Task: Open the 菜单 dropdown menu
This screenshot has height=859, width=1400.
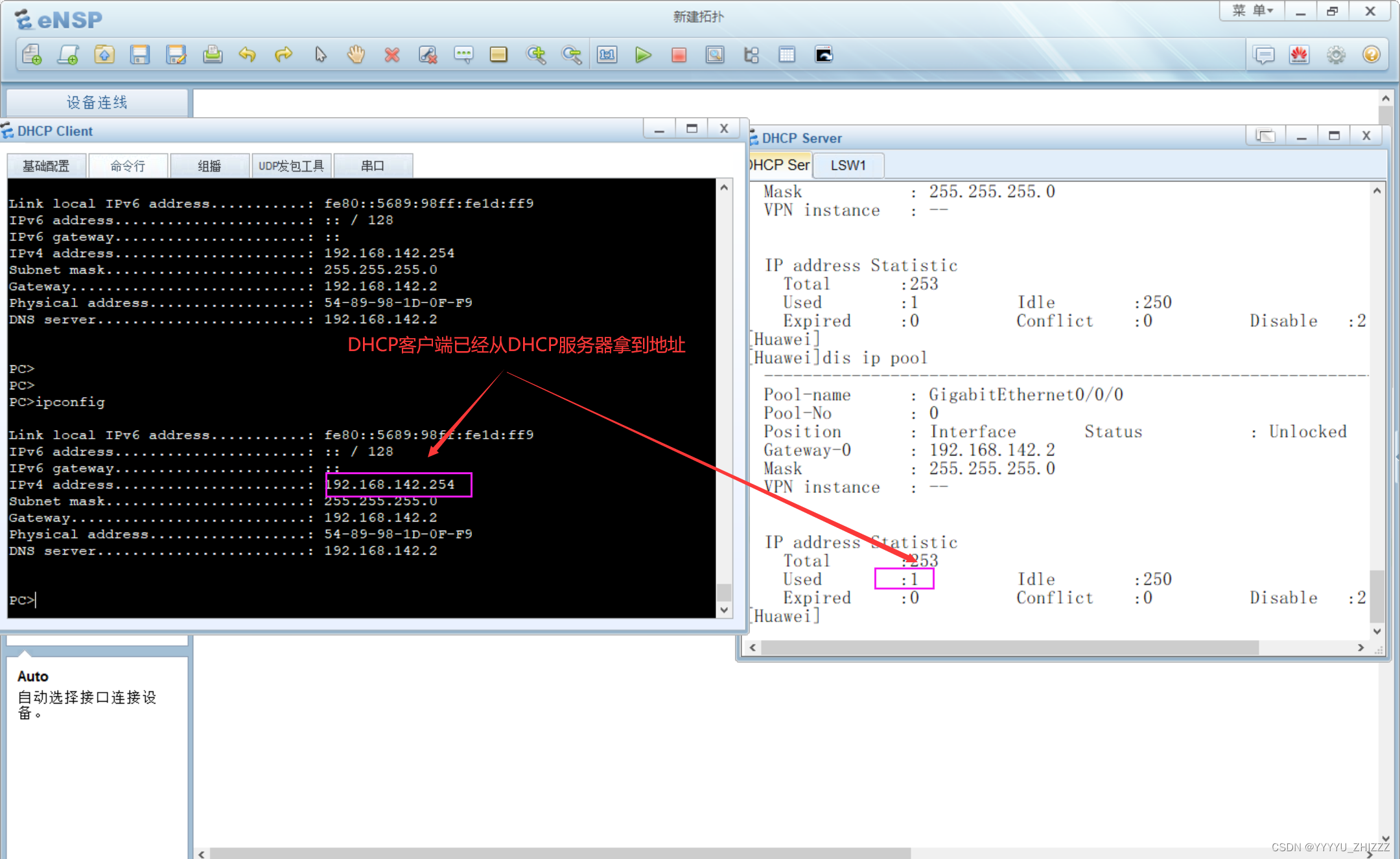Action: (x=1252, y=11)
